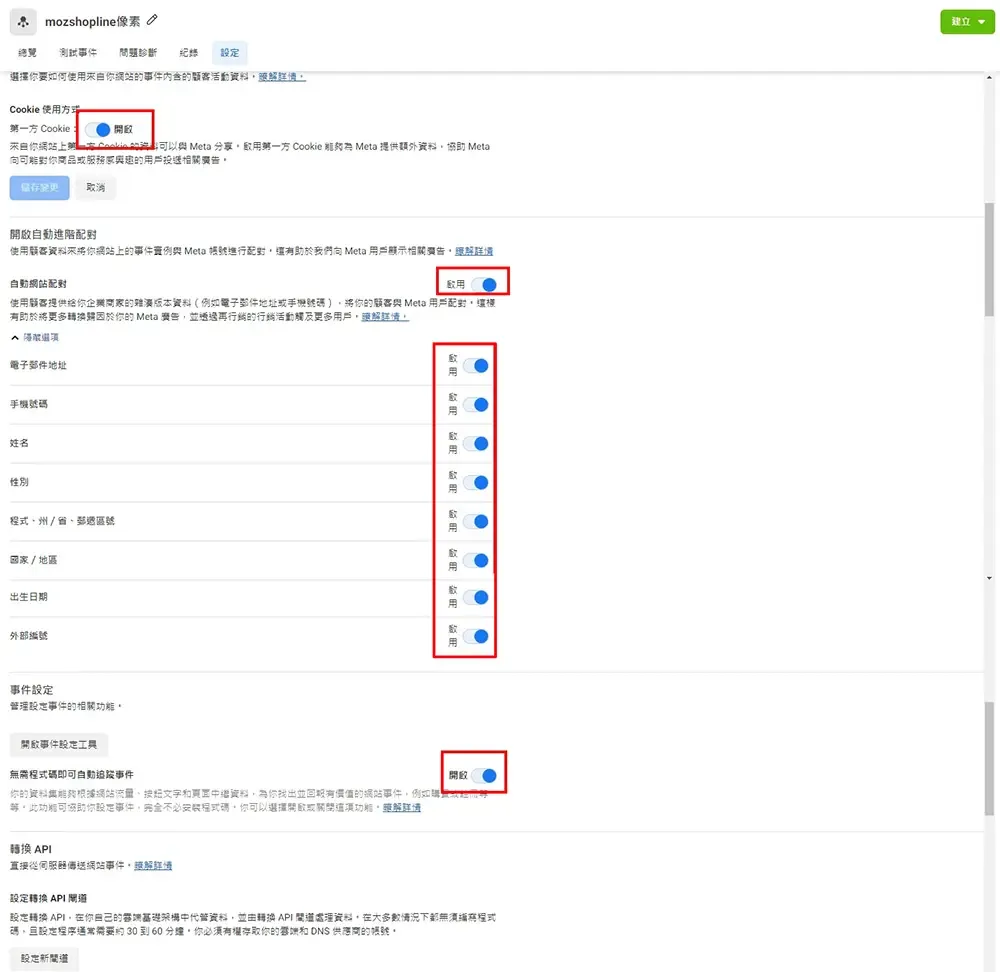Click the 儲存變更 button
This screenshot has height=972, width=1000.
(x=40, y=188)
